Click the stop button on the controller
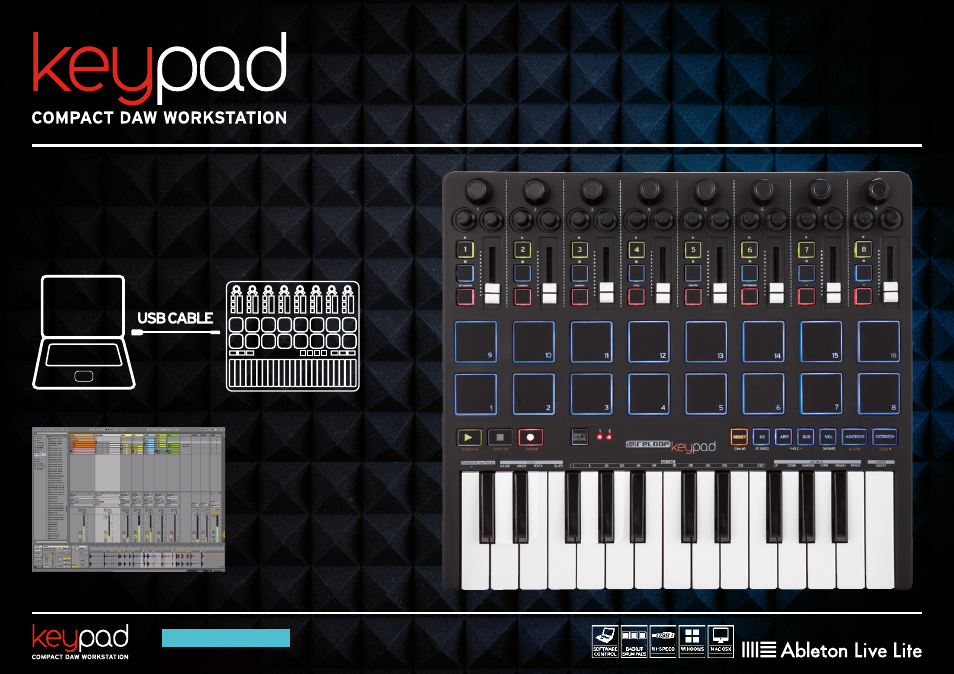954x674 pixels. [x=500, y=437]
